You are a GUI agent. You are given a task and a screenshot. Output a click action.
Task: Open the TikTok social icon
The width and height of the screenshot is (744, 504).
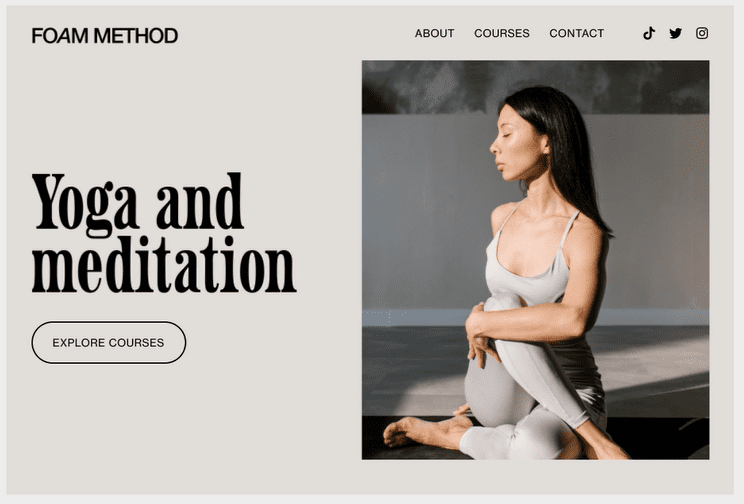[x=649, y=33]
